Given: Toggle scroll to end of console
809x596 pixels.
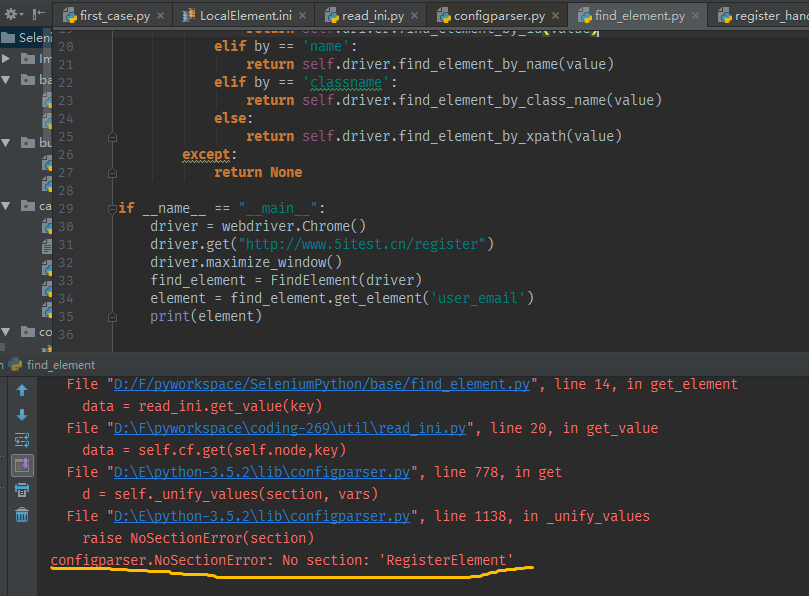Looking at the screenshot, I should coord(22,465).
